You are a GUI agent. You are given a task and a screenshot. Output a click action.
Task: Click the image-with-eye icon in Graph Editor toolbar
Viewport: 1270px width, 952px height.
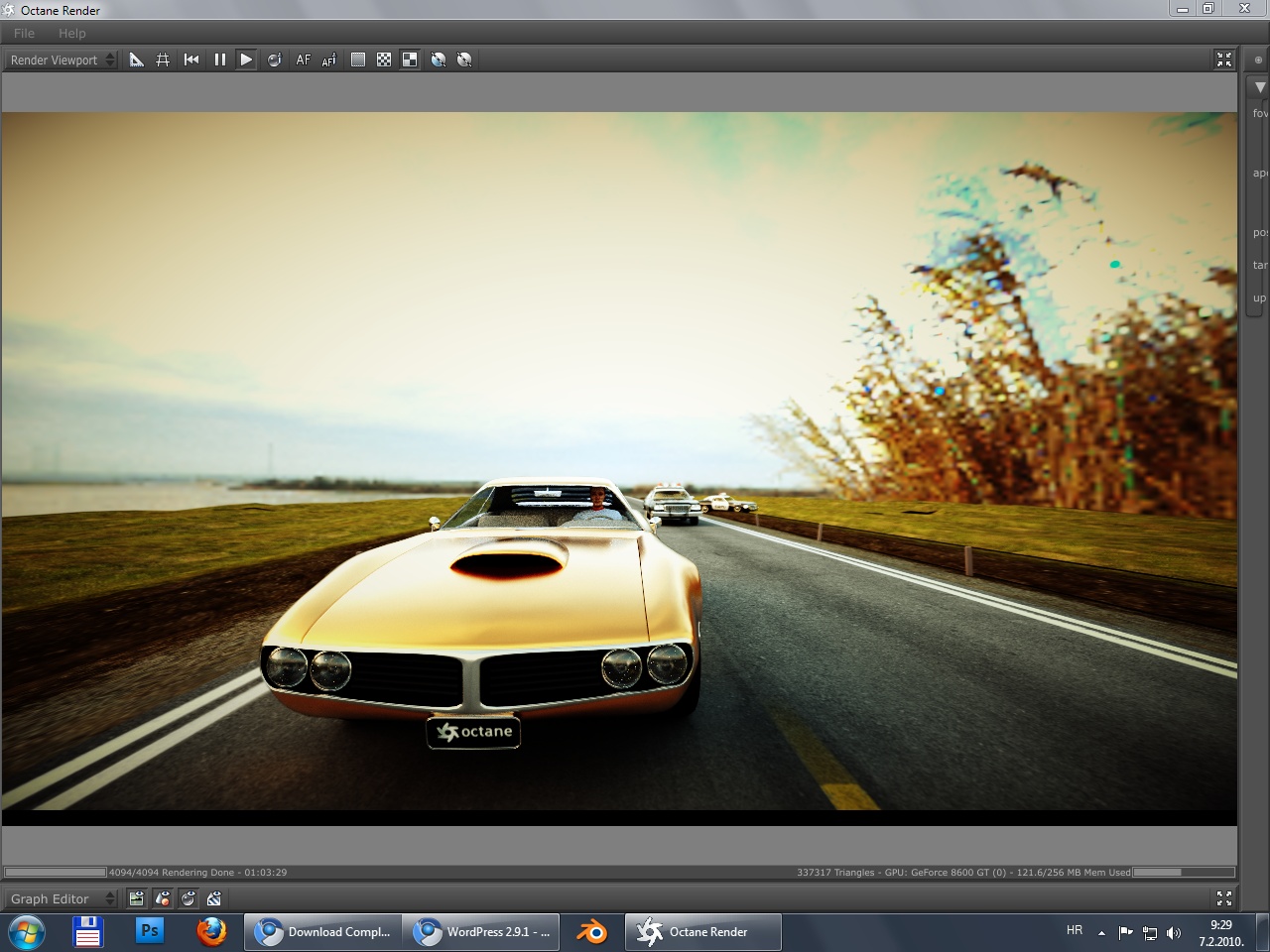click(x=137, y=898)
